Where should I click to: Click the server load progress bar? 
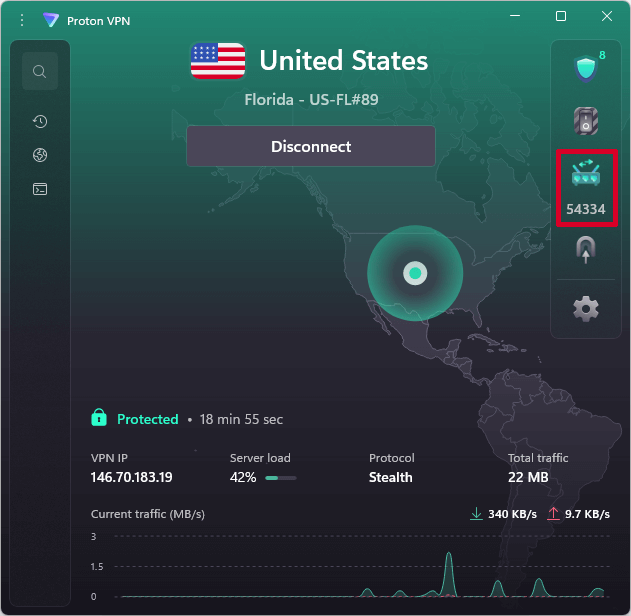[281, 478]
